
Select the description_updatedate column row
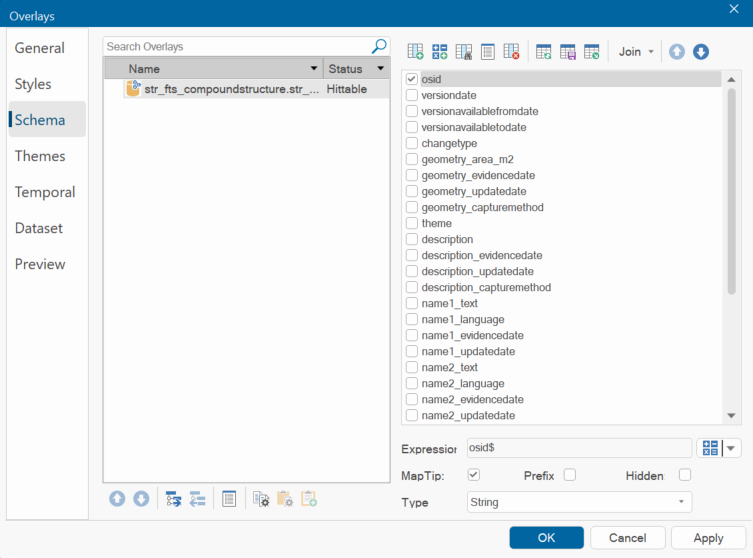pos(563,271)
